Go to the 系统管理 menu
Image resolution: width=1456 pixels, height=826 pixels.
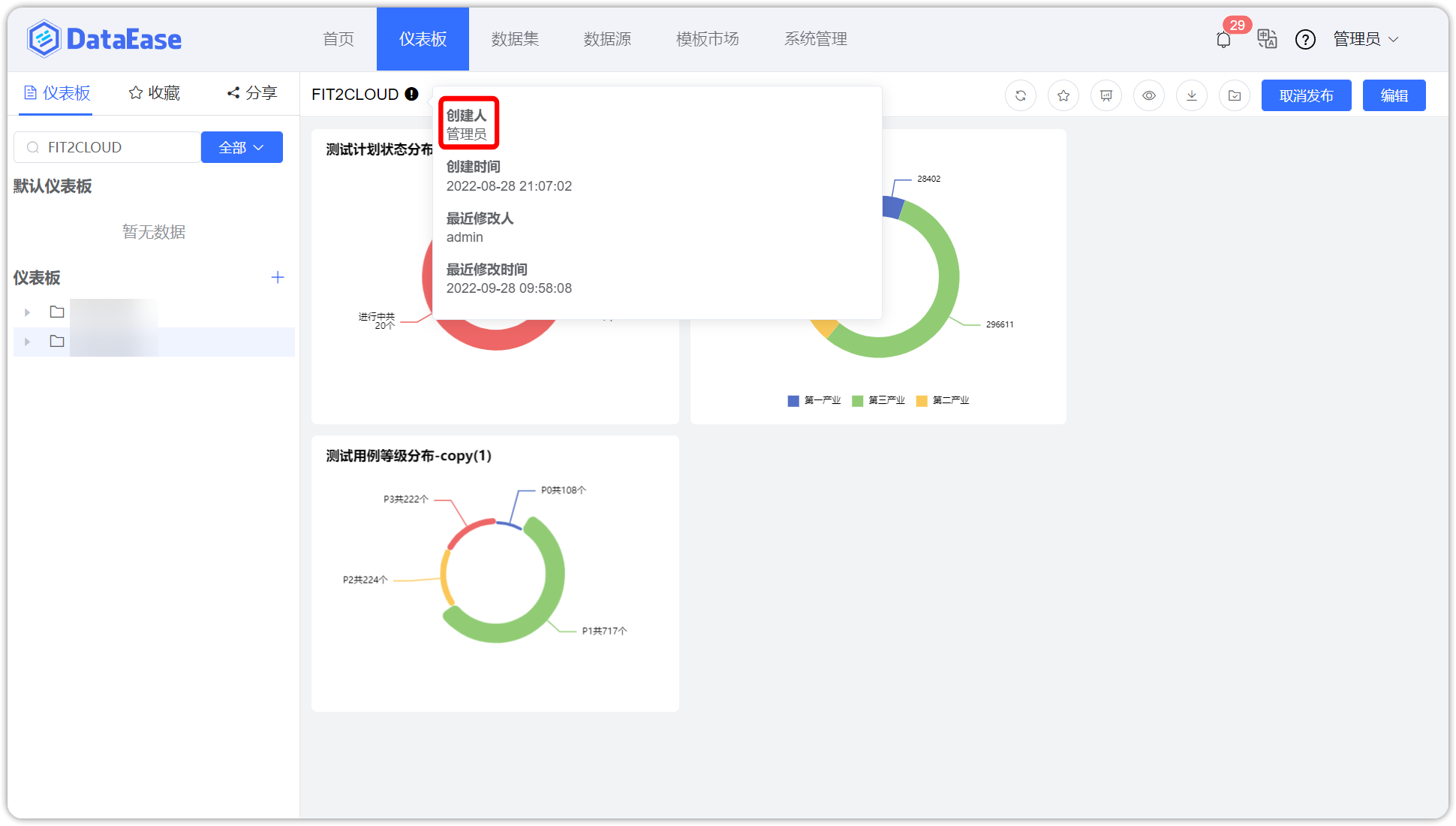point(815,39)
